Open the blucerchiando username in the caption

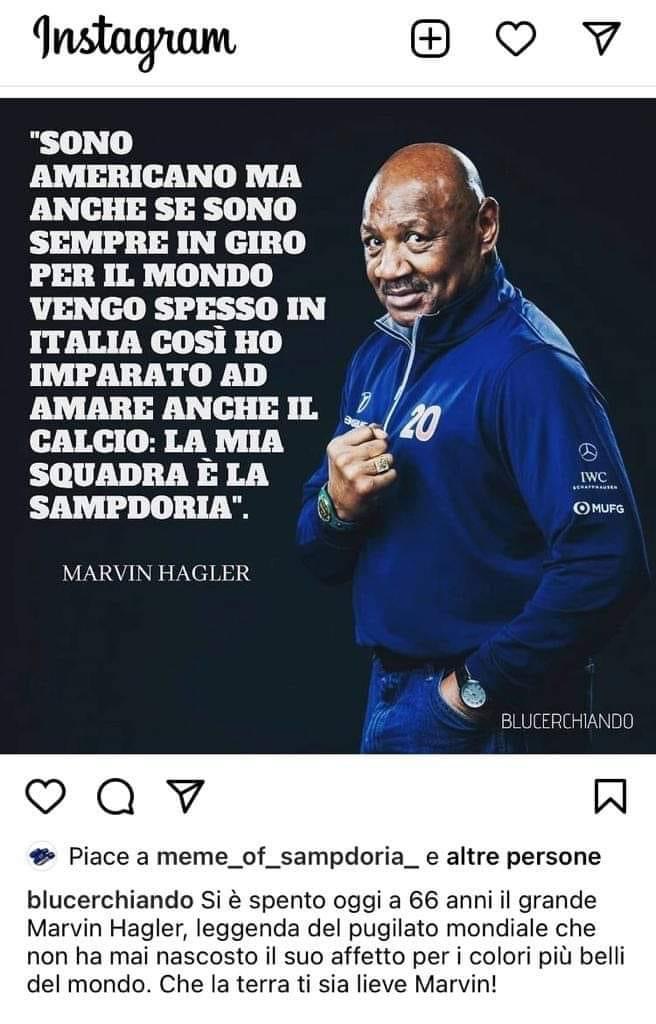pyautogui.click(x=110, y=901)
